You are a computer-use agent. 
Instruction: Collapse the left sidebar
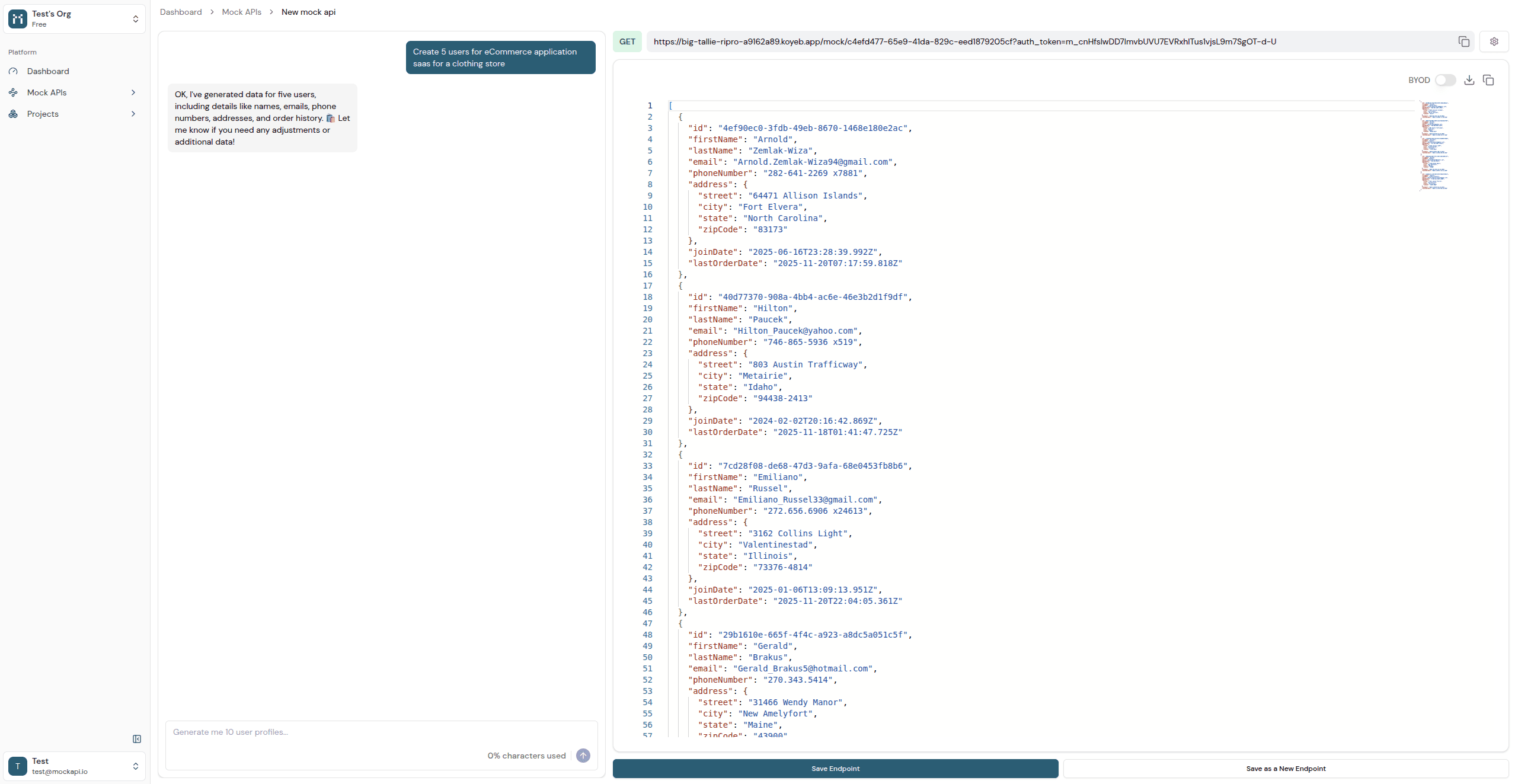pyautogui.click(x=137, y=739)
